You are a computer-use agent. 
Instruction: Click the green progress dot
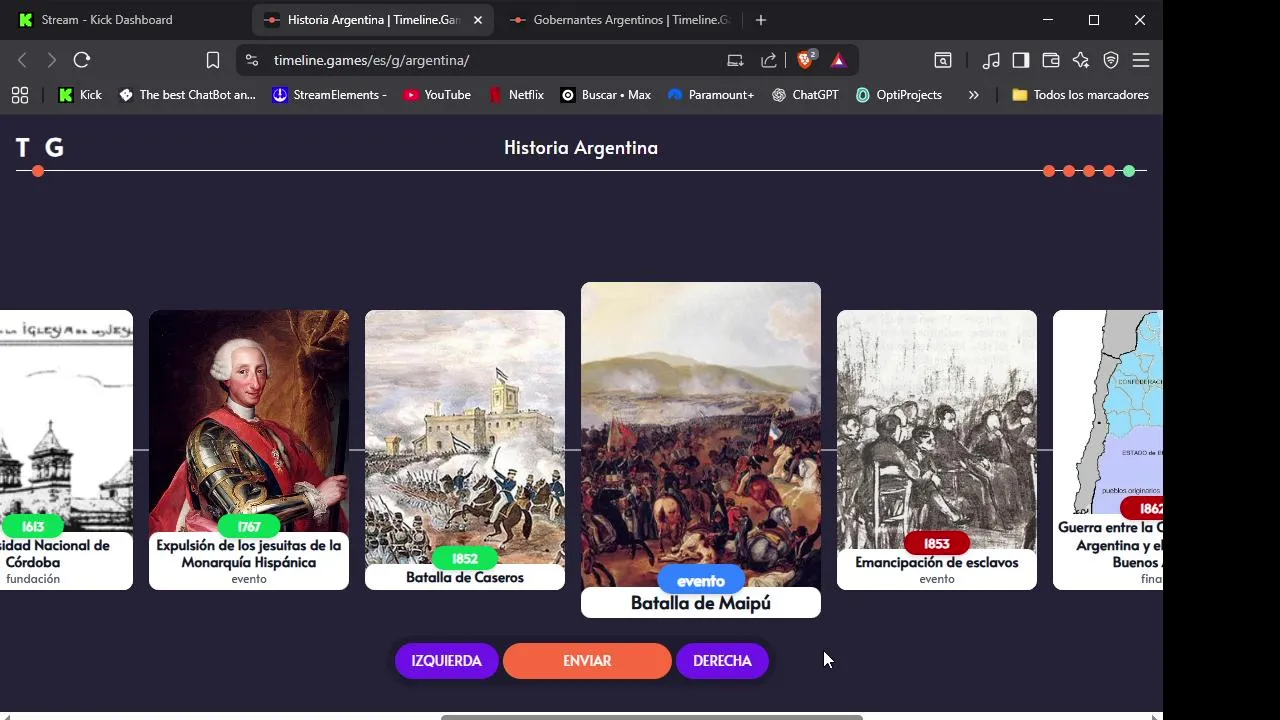point(1129,171)
